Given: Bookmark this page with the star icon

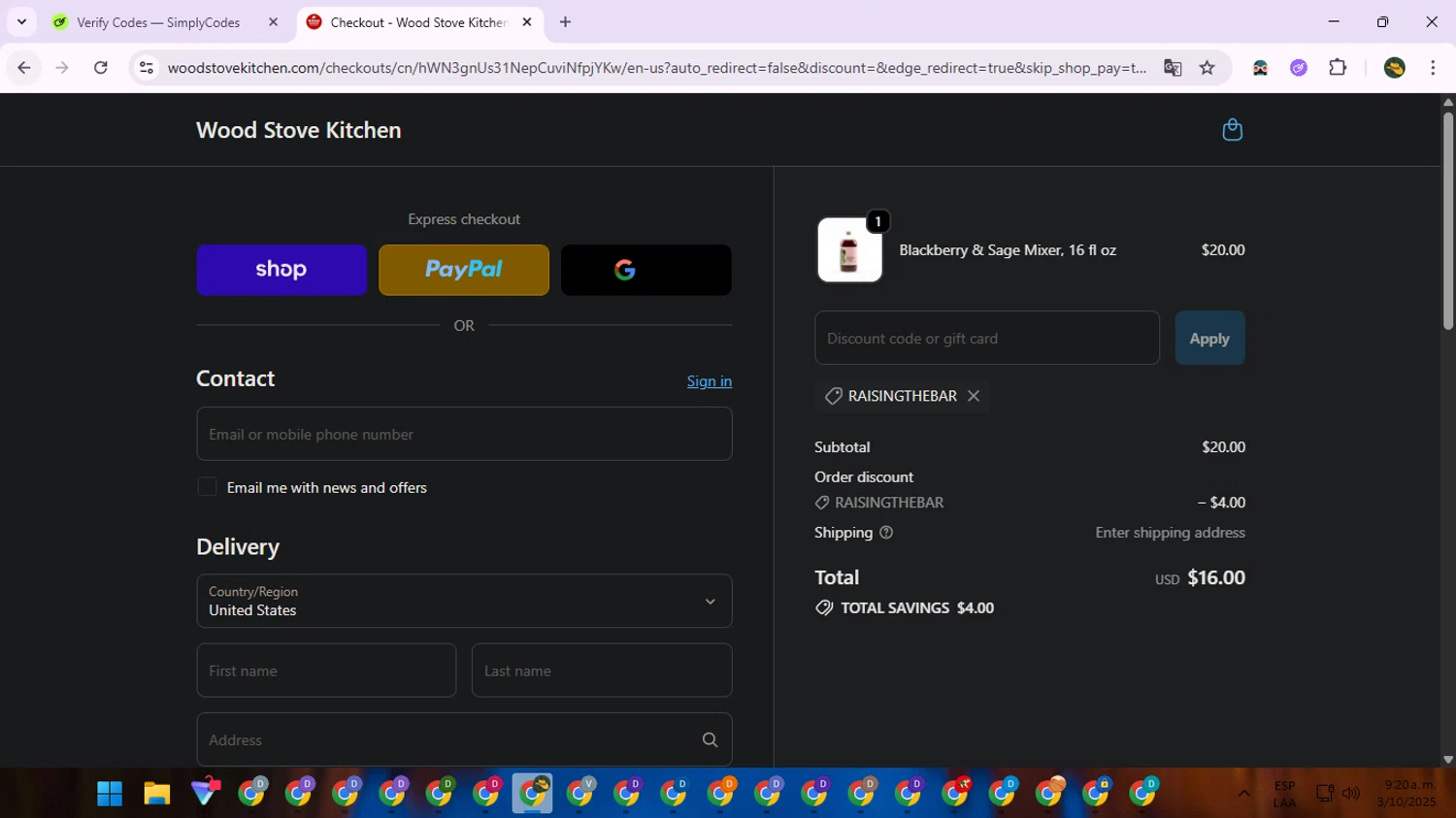Looking at the screenshot, I should (x=1207, y=68).
